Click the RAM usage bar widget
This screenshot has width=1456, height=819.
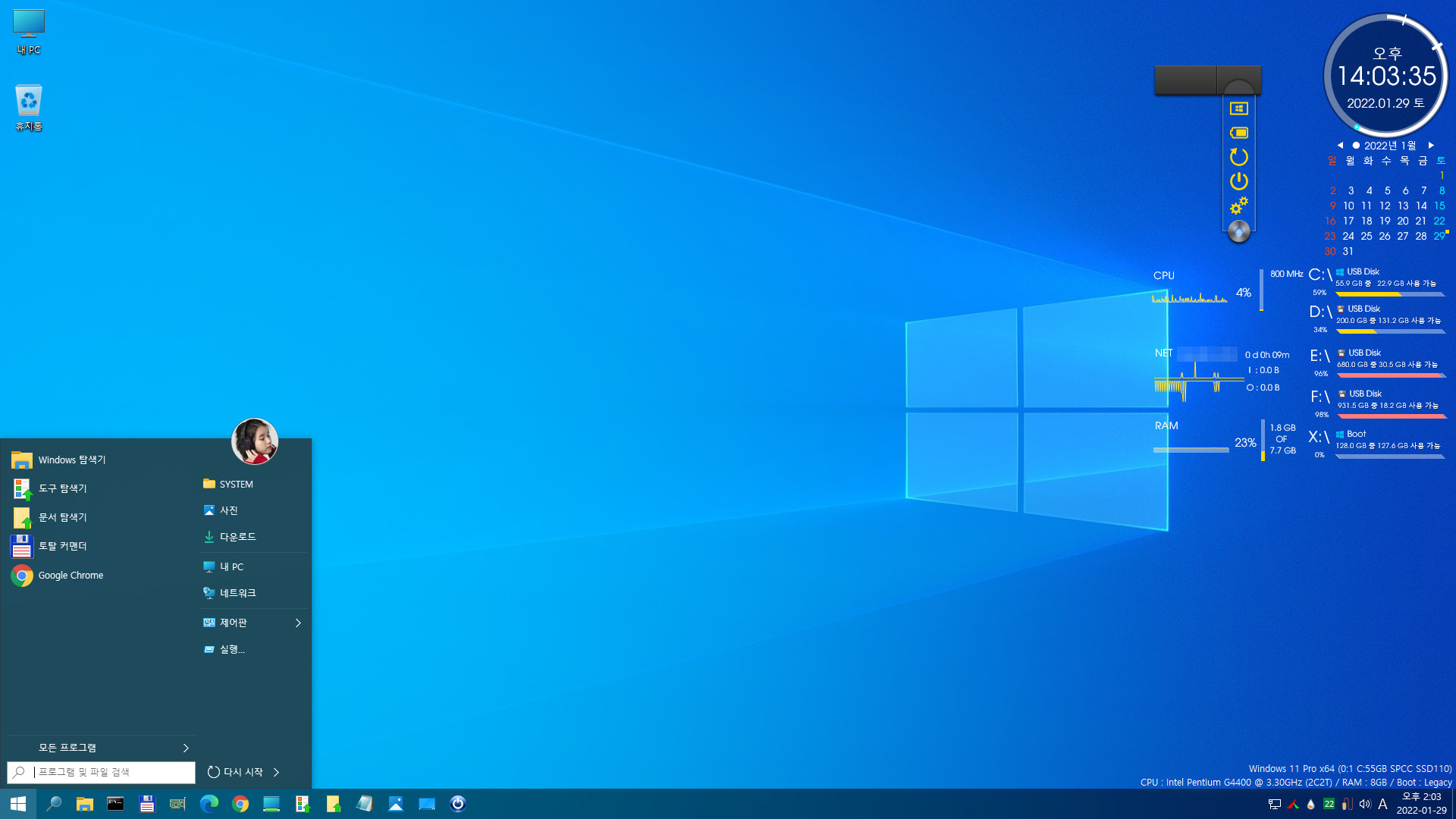[x=1191, y=450]
